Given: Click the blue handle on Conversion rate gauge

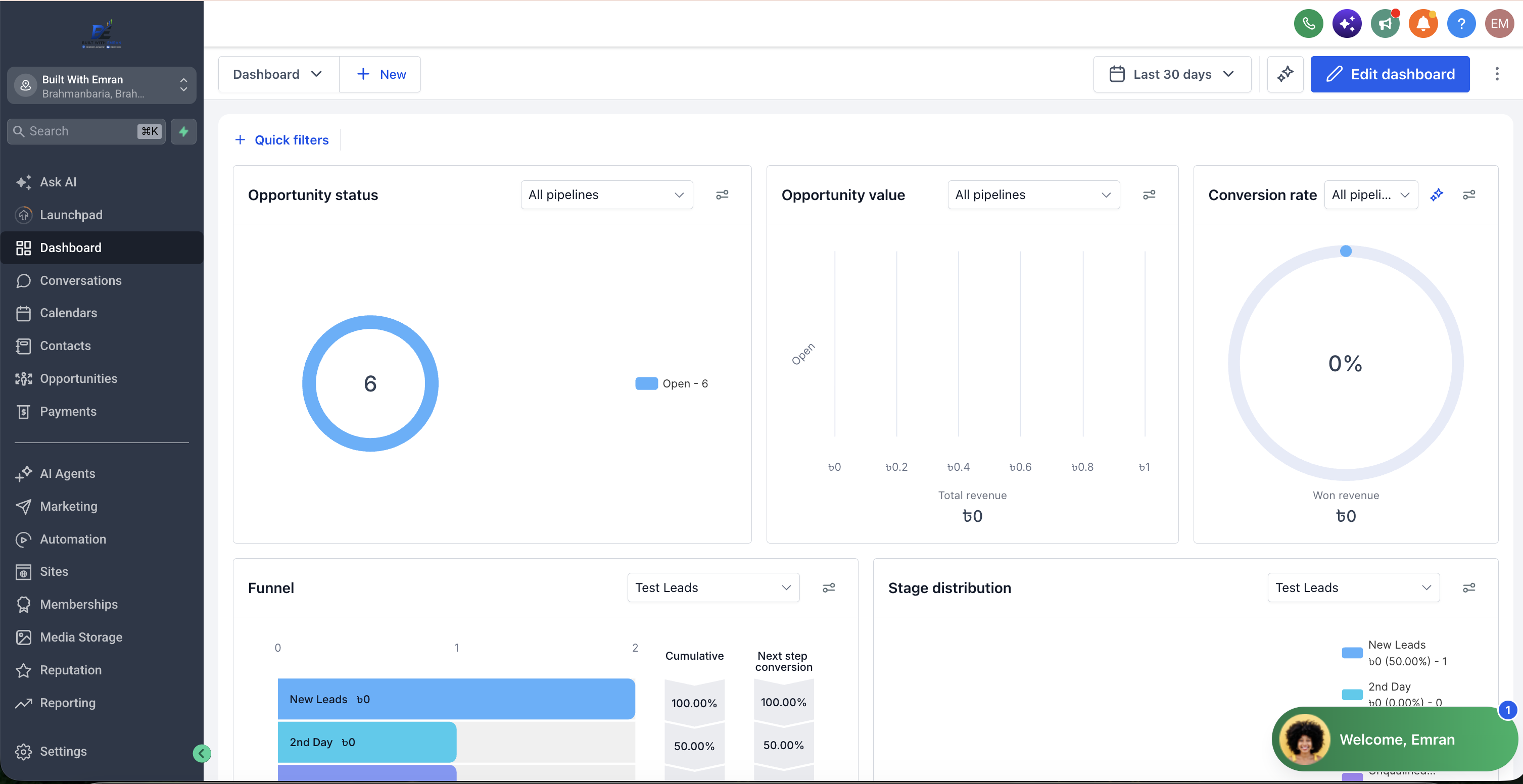Looking at the screenshot, I should (1346, 251).
